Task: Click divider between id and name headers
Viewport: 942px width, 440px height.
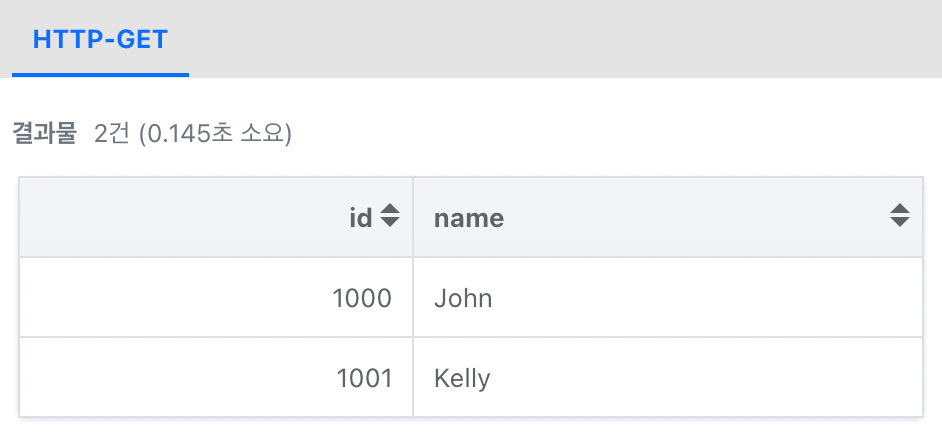Action: pyautogui.click(x=413, y=217)
